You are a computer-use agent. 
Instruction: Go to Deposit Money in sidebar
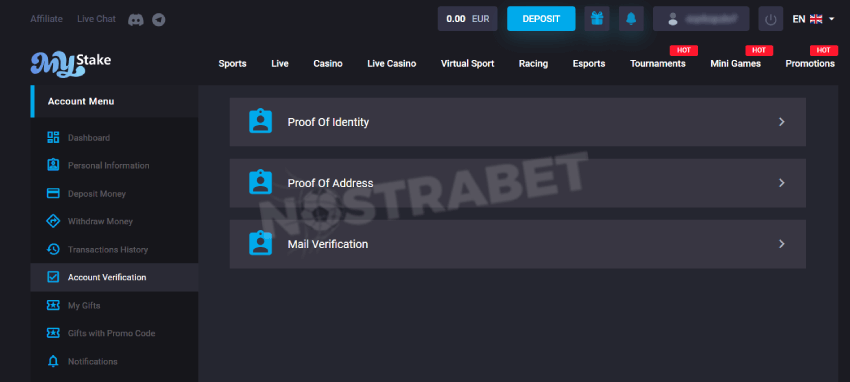(x=96, y=194)
